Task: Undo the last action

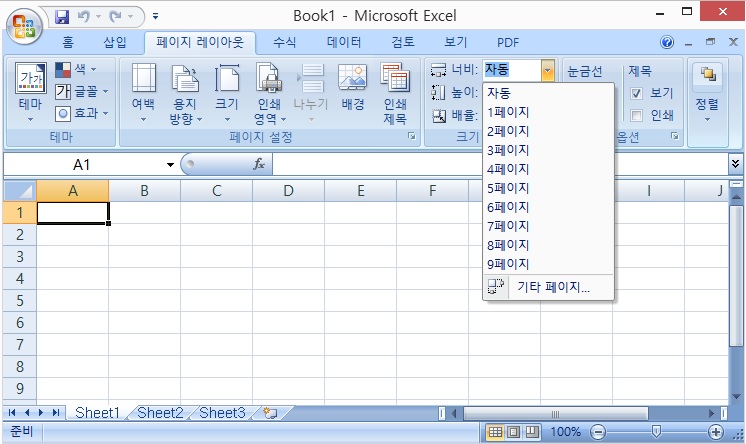Action: pyautogui.click(x=84, y=17)
